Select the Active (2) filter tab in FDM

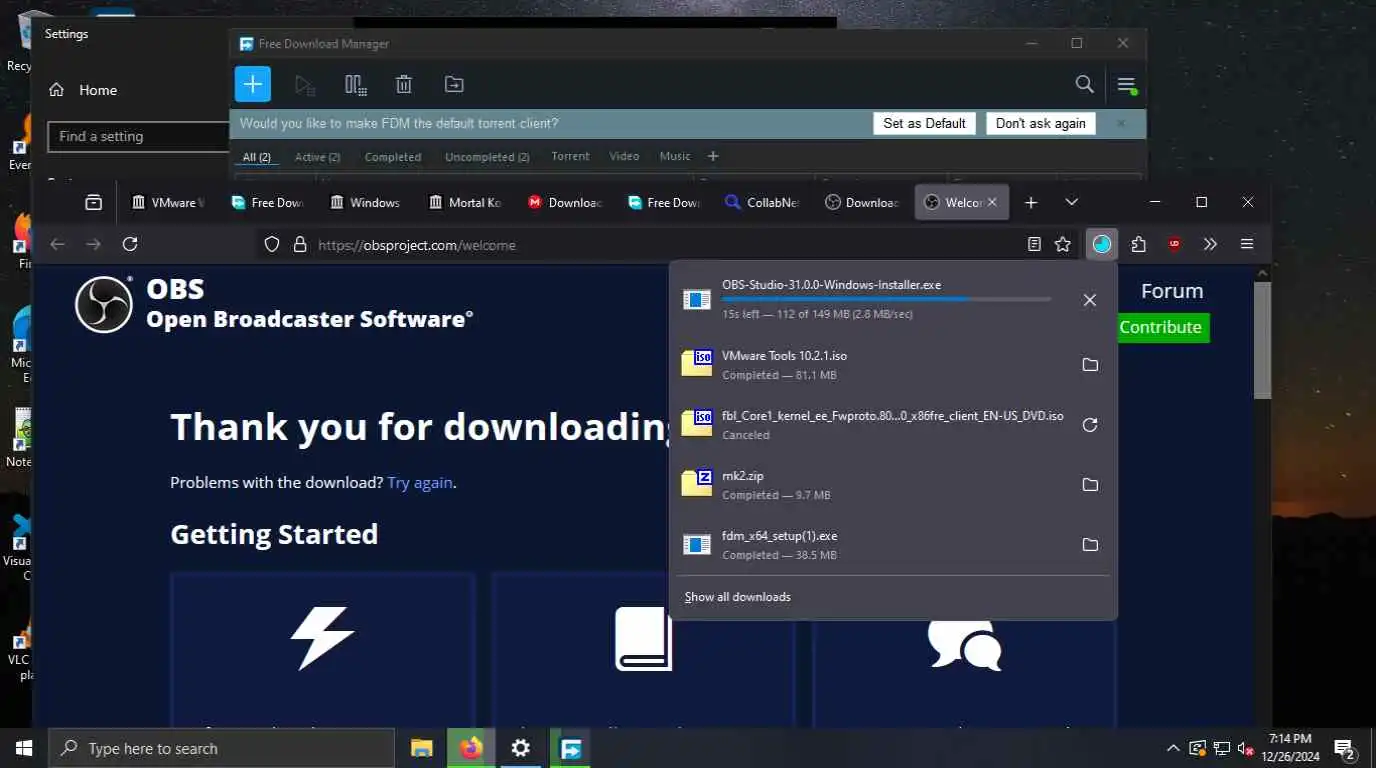point(317,157)
